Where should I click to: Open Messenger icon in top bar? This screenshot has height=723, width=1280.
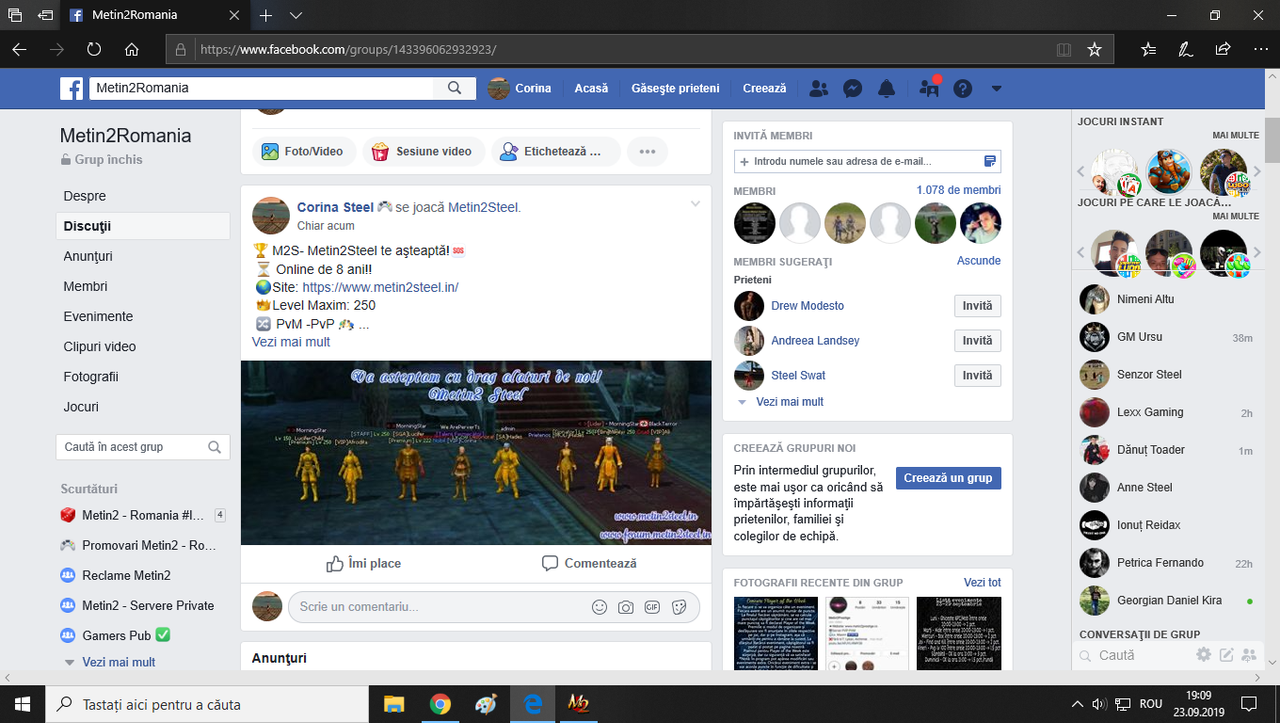coord(853,88)
